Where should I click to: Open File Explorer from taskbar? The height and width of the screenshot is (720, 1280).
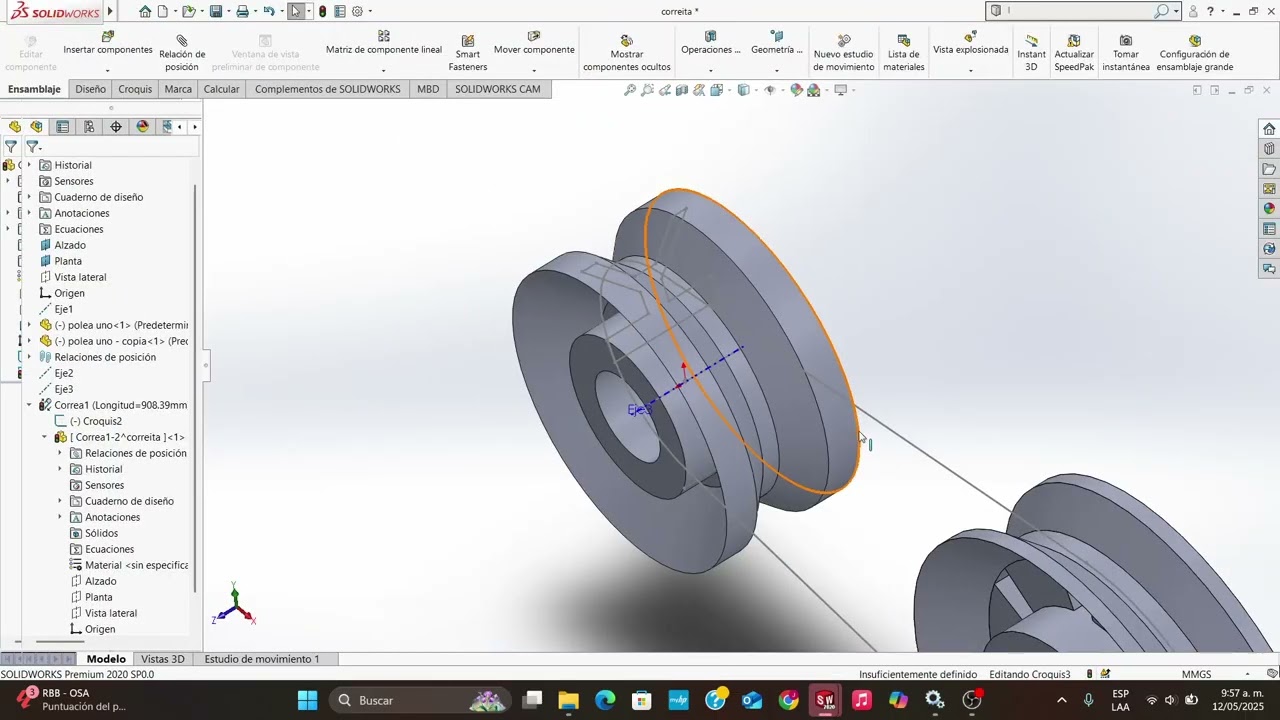click(x=568, y=700)
